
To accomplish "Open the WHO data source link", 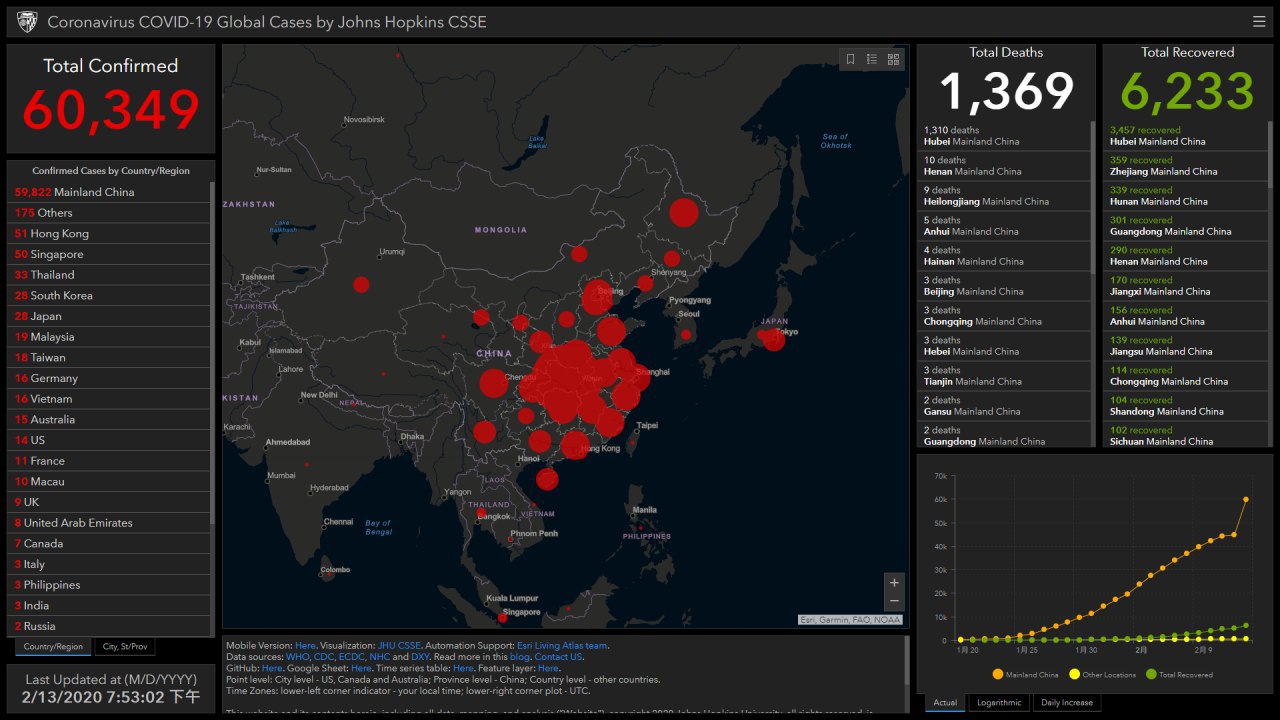I will (298, 657).
